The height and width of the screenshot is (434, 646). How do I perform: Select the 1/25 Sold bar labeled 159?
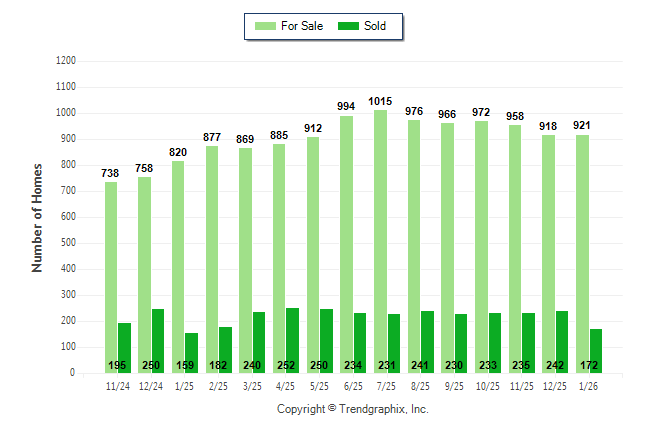(x=191, y=352)
